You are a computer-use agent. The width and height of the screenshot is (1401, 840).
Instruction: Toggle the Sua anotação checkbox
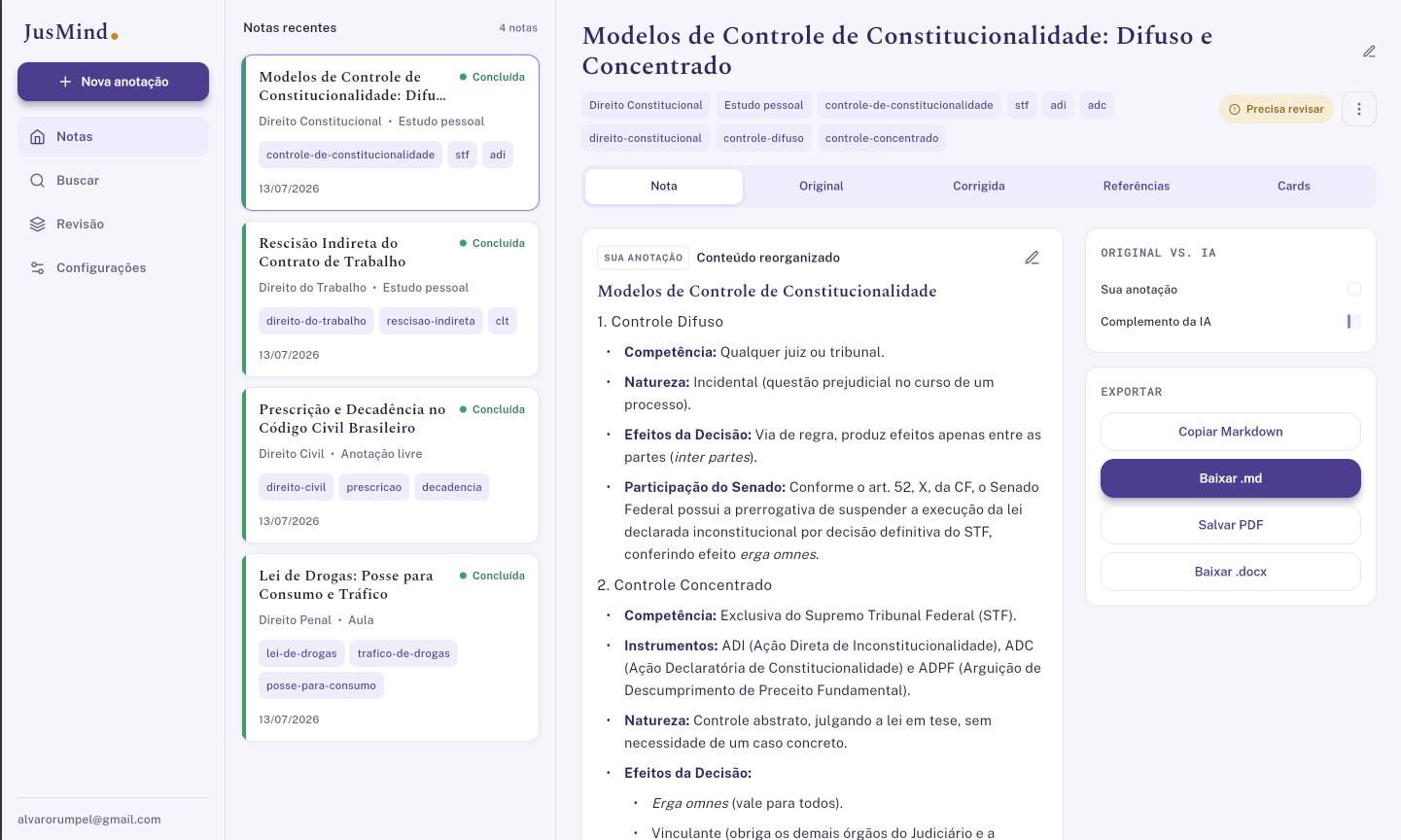[1354, 290]
